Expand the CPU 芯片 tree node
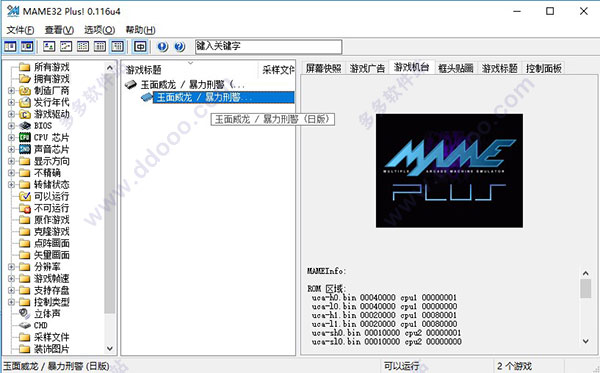Viewport: 600px width, 373px height. pos(11,138)
